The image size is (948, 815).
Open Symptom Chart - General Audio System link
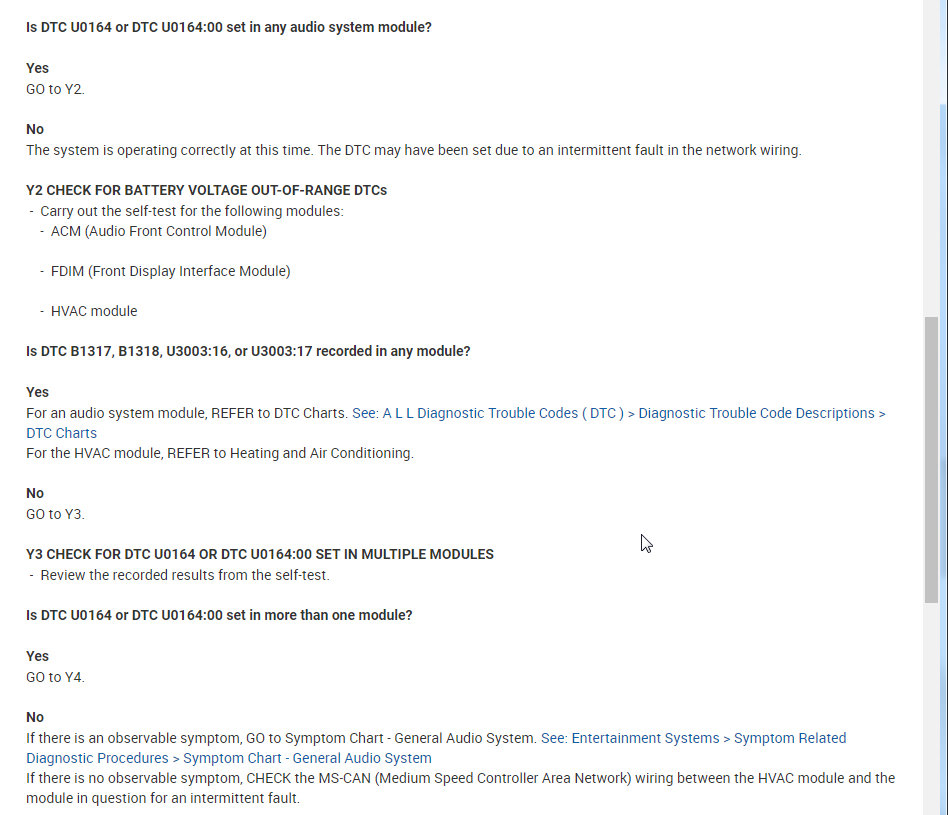click(x=693, y=738)
